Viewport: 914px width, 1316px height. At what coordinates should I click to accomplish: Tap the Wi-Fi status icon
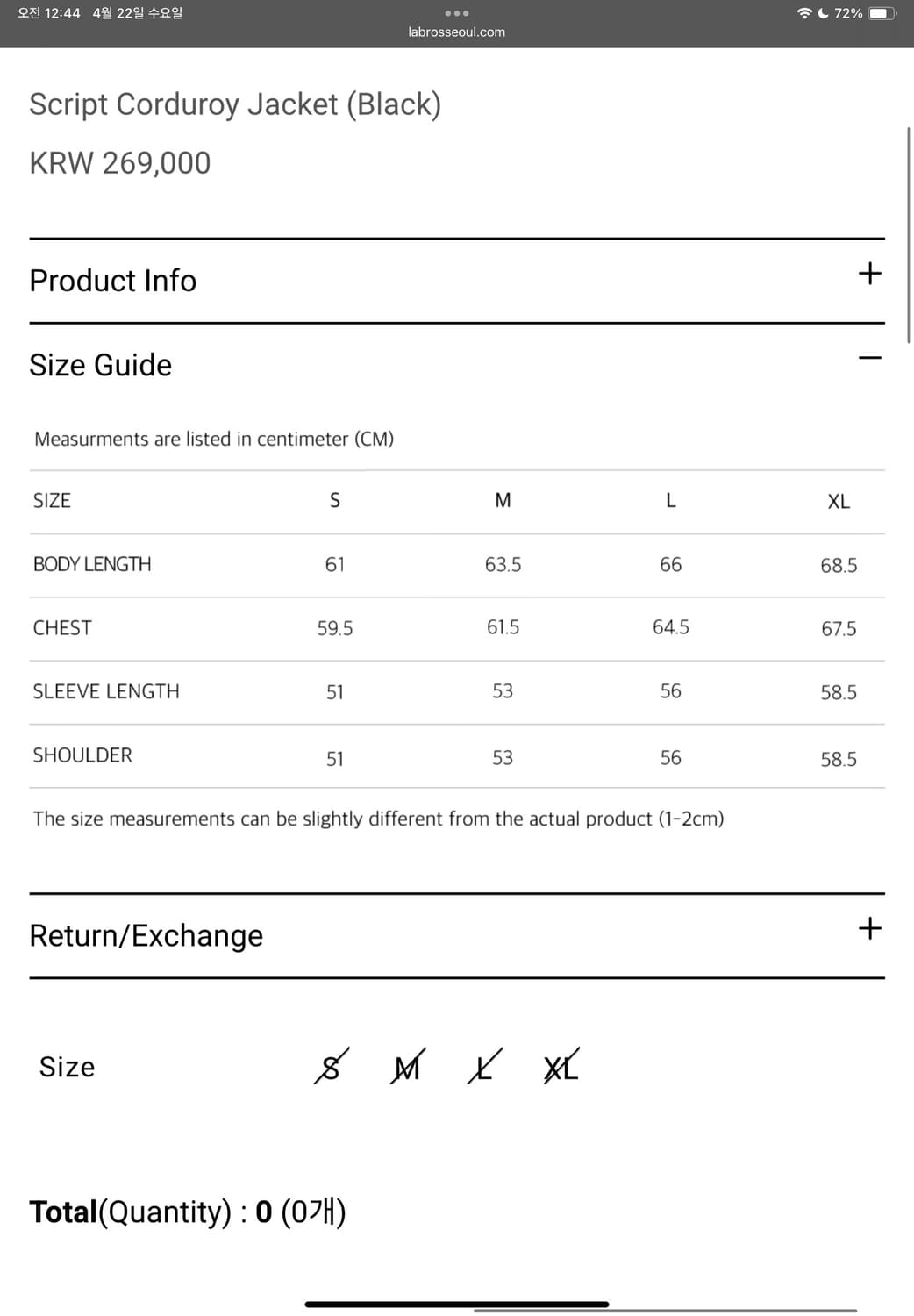(803, 13)
